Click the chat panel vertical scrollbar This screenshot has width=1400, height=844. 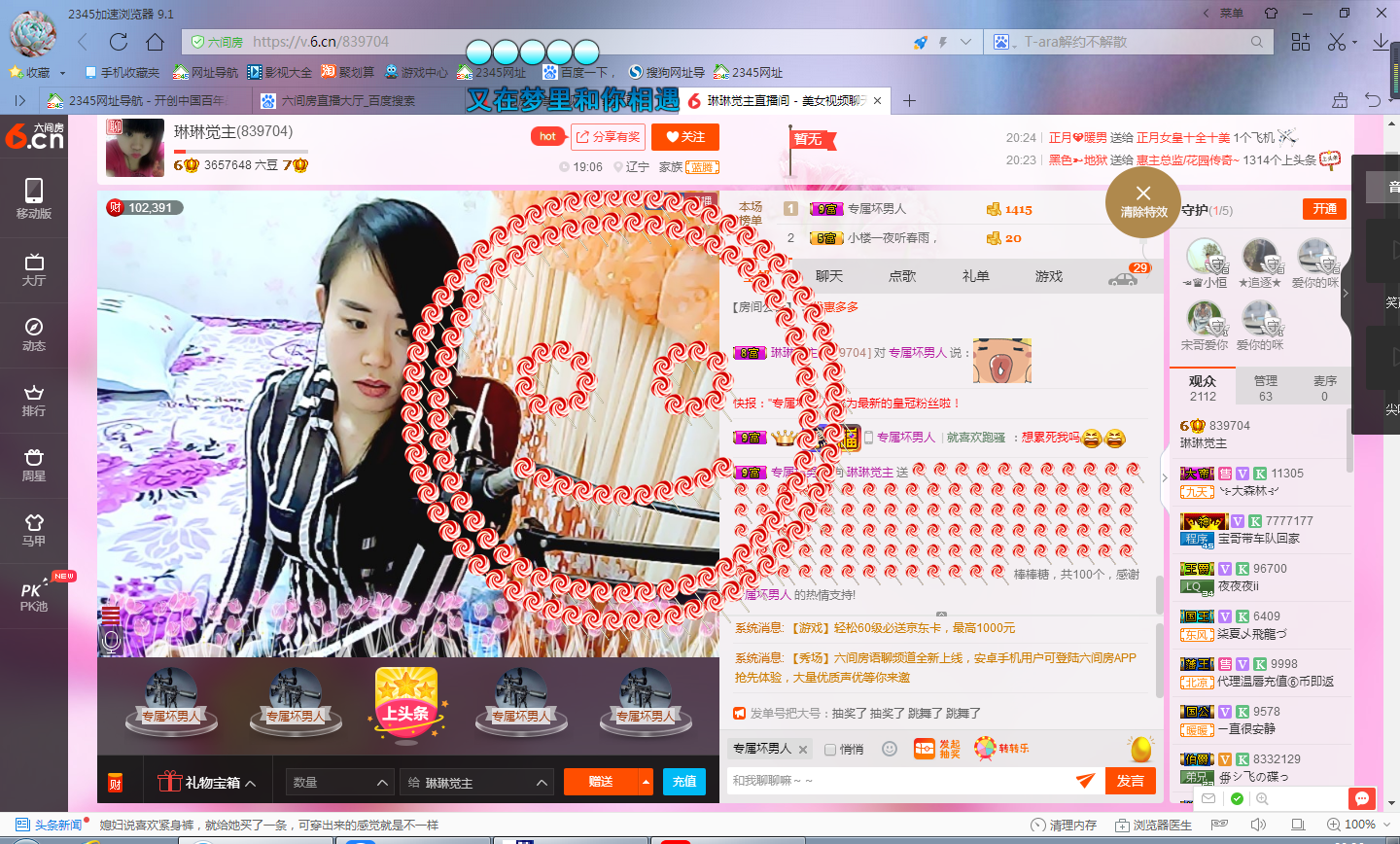pos(1159,594)
